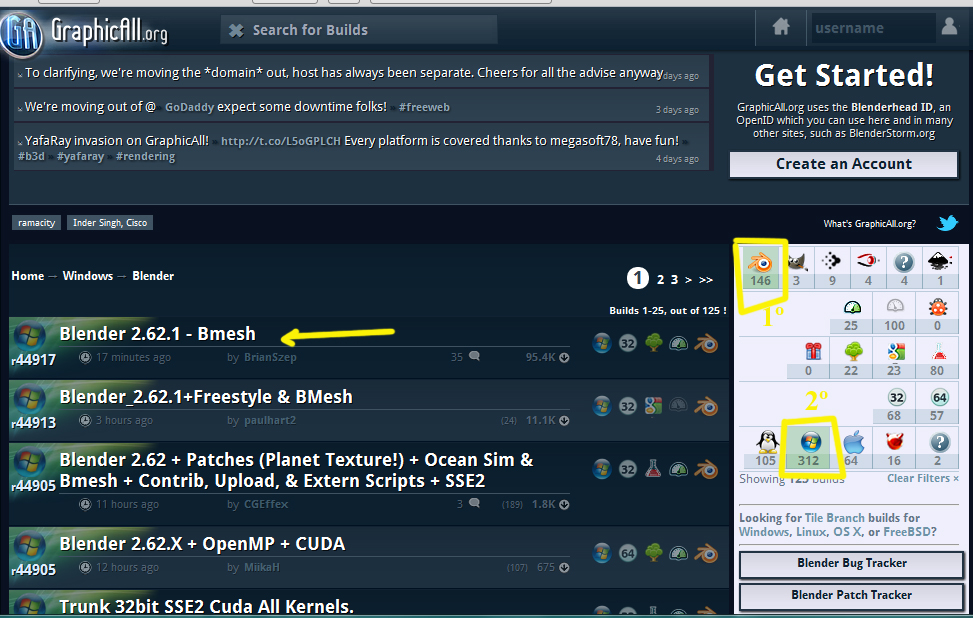Go to next page with > arrow
Image resolution: width=973 pixels, height=618 pixels.
pos(688,280)
